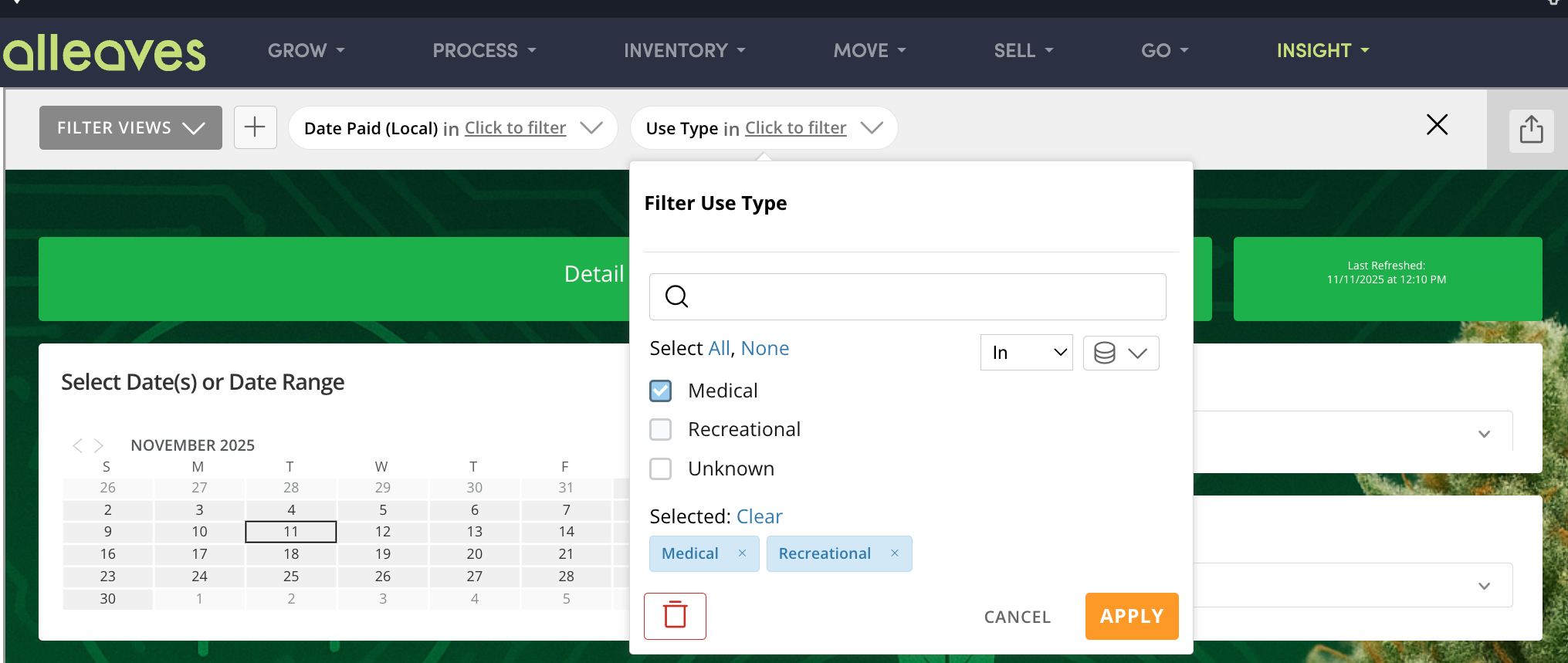Open database source dropdown icon
The height and width of the screenshot is (663, 1568).
click(1121, 353)
